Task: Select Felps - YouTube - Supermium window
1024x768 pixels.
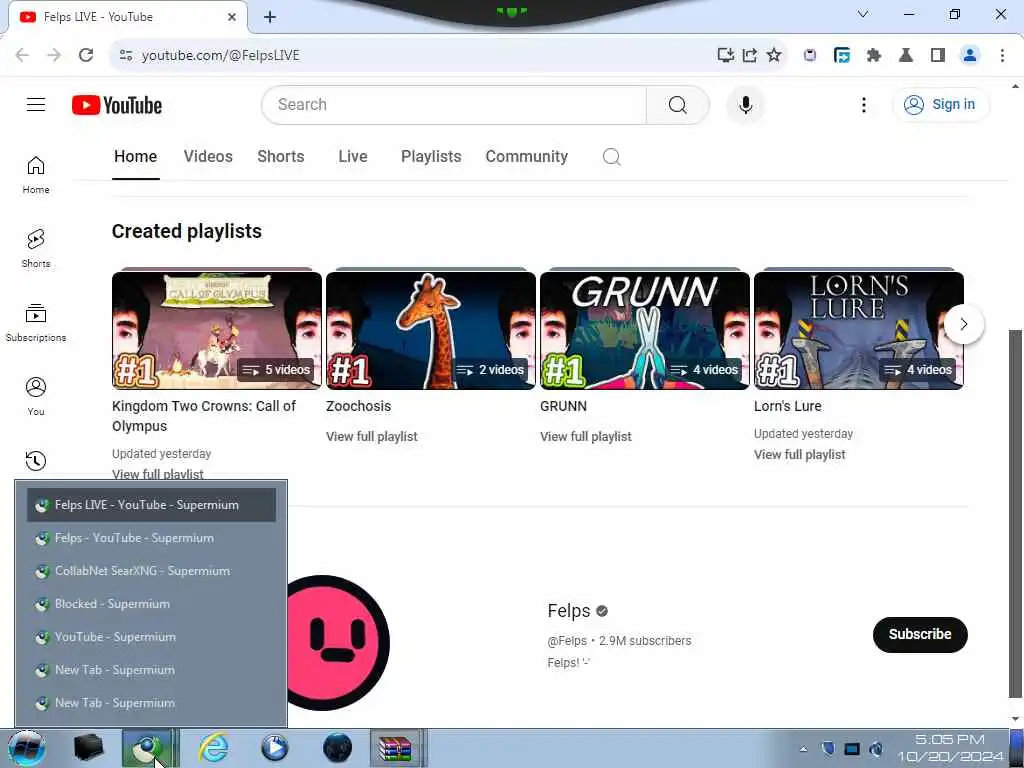Action: click(152, 538)
